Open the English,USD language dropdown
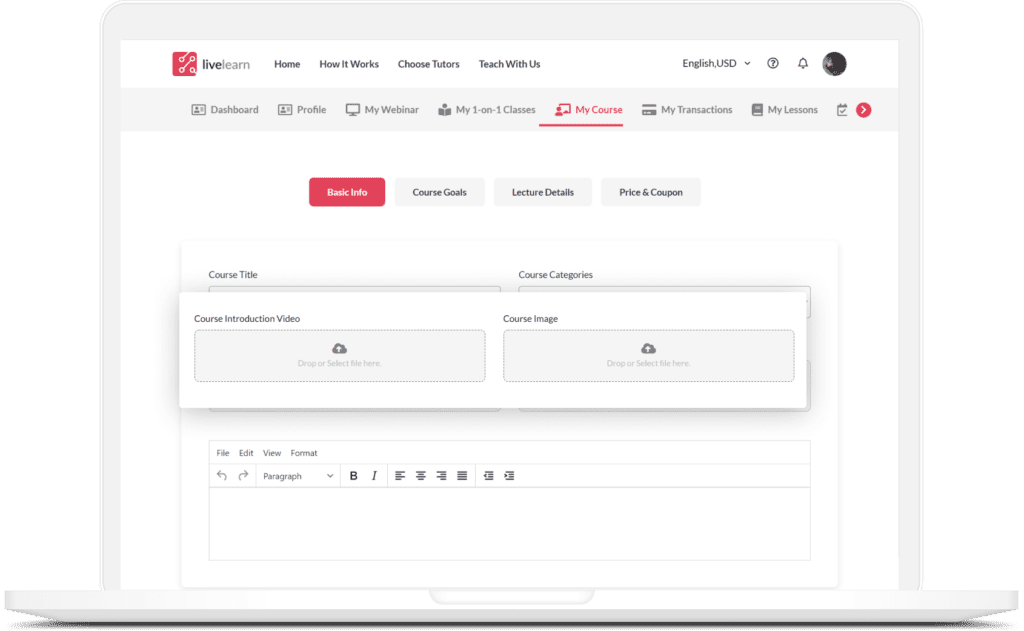The width and height of the screenshot is (1024, 631). (x=714, y=63)
